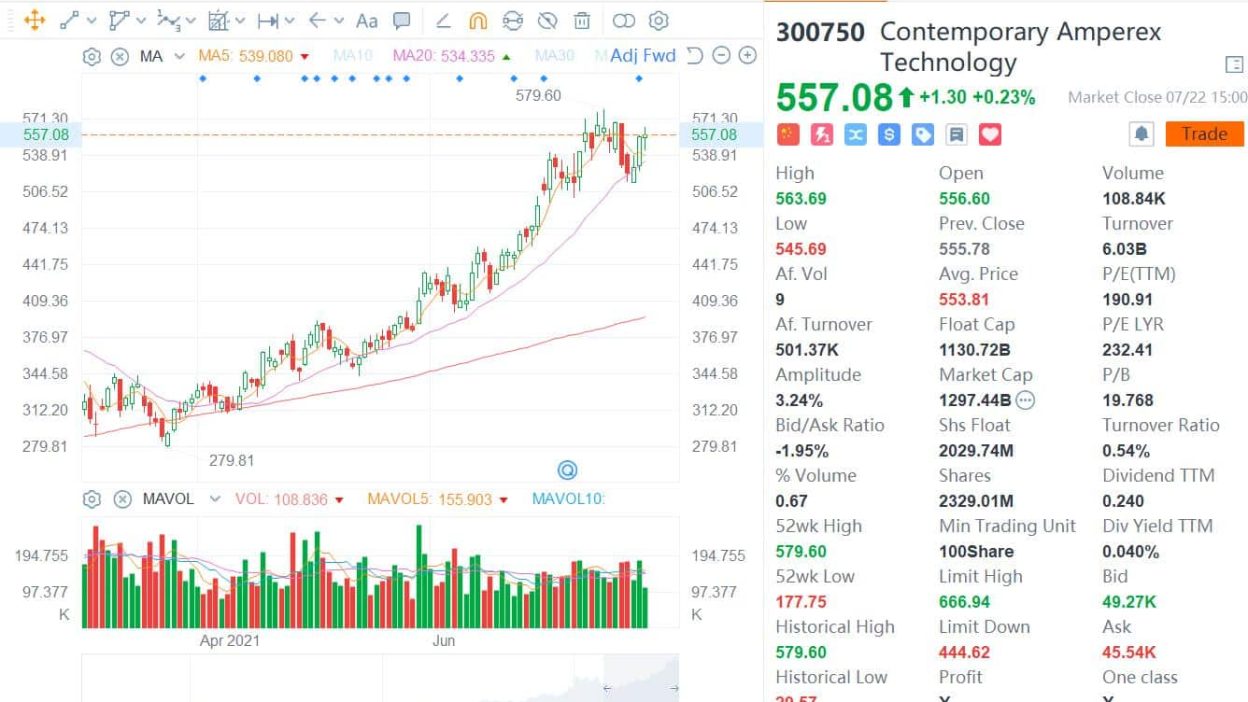Click the China flag market icon
The width and height of the screenshot is (1248, 702).
[x=788, y=134]
